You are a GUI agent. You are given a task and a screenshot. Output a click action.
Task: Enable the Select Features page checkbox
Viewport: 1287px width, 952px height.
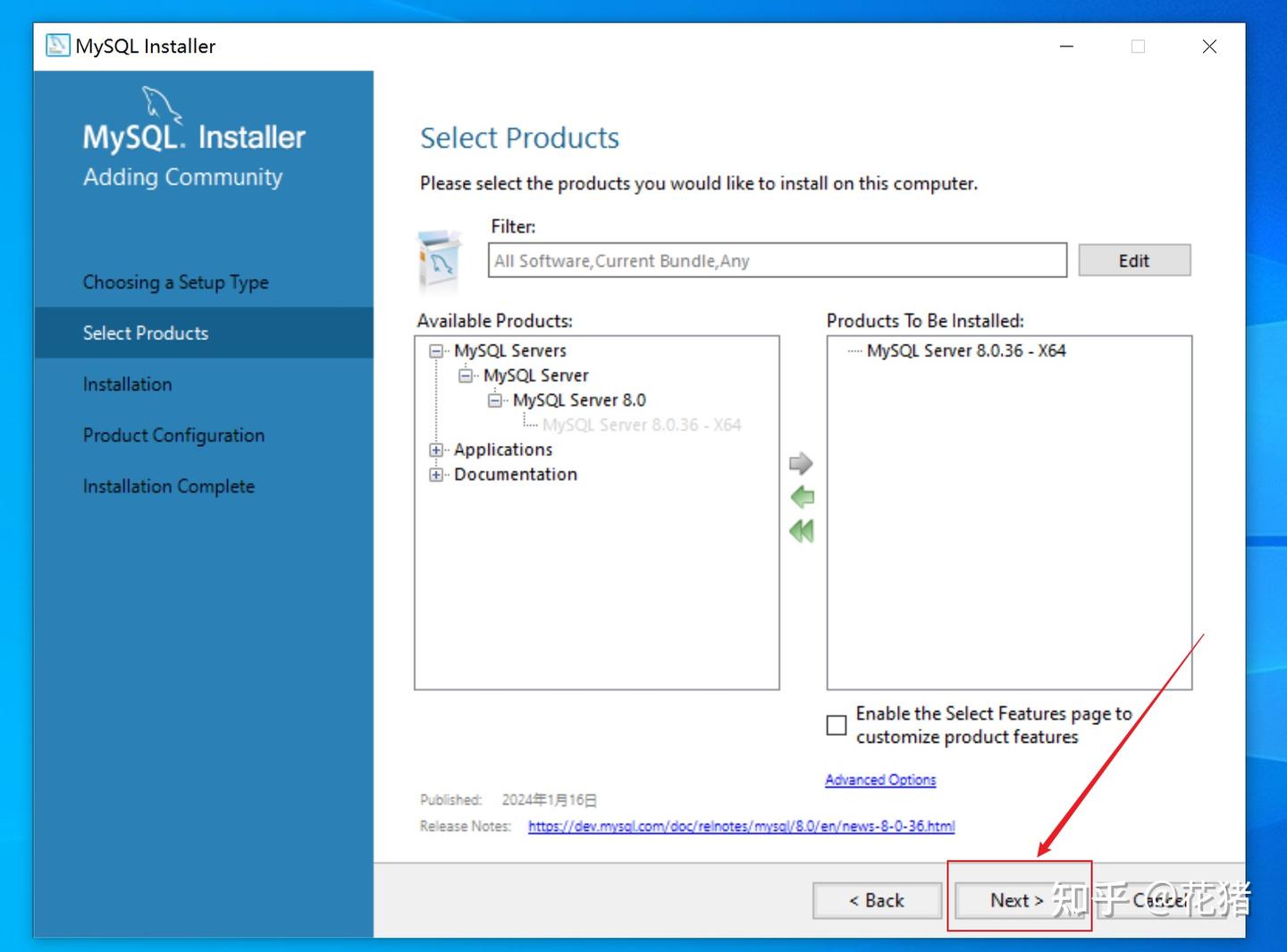837,725
